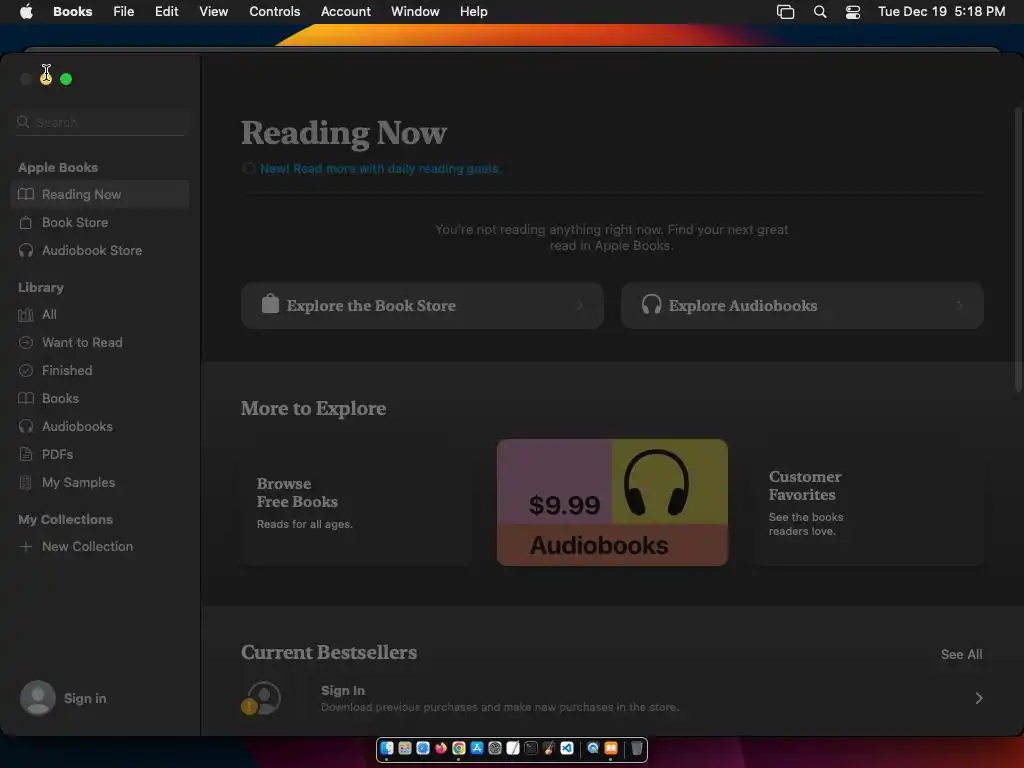Image resolution: width=1024 pixels, height=768 pixels.
Task: Expand the Sign In row chevron
Action: (x=978, y=698)
